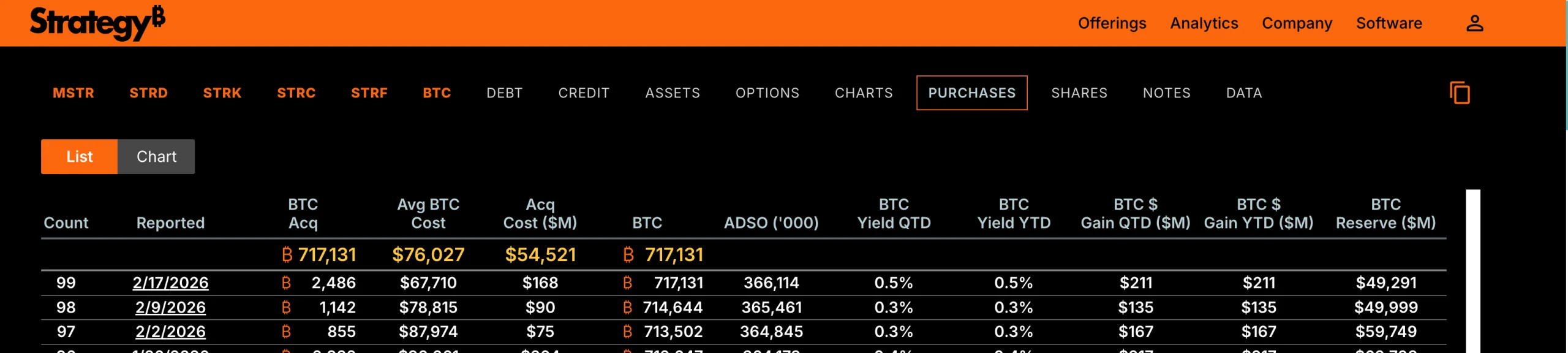Screen dimensions: 1568x353
Task: Click the Bitcoin symbol next to acquisition 1,142
Action: 285,307
